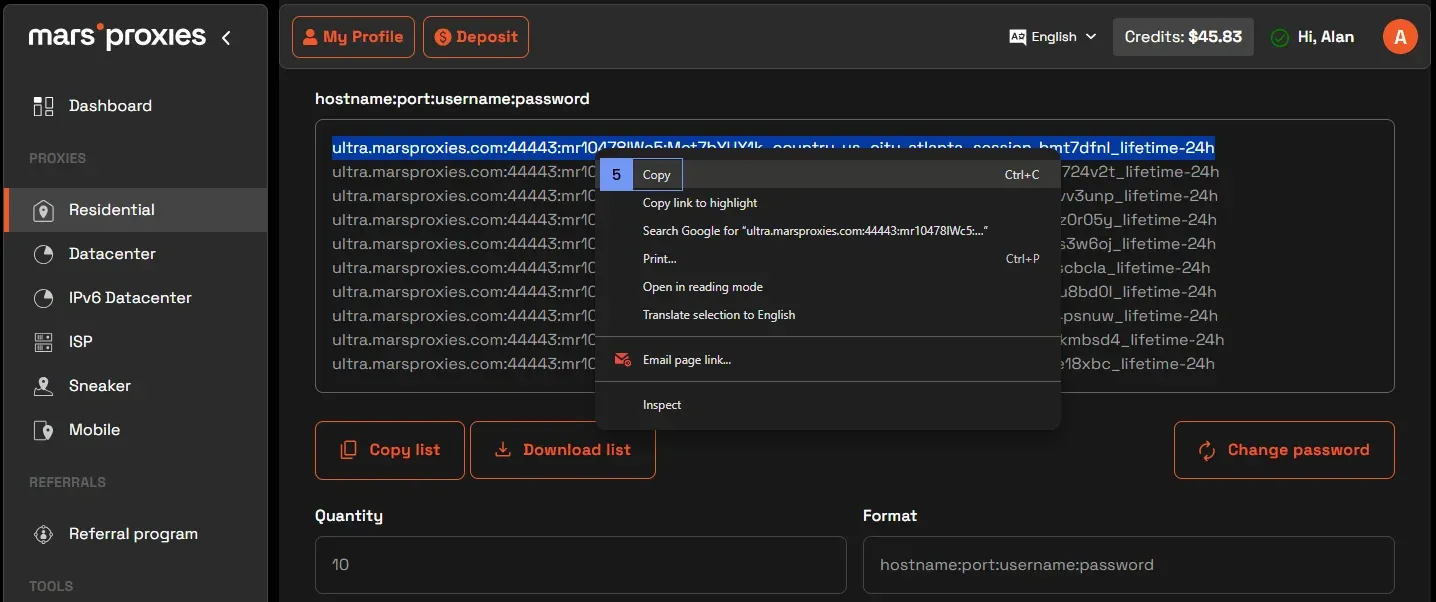Screen dimensions: 1436x602
Task: Click the Download list button
Action: point(563,450)
